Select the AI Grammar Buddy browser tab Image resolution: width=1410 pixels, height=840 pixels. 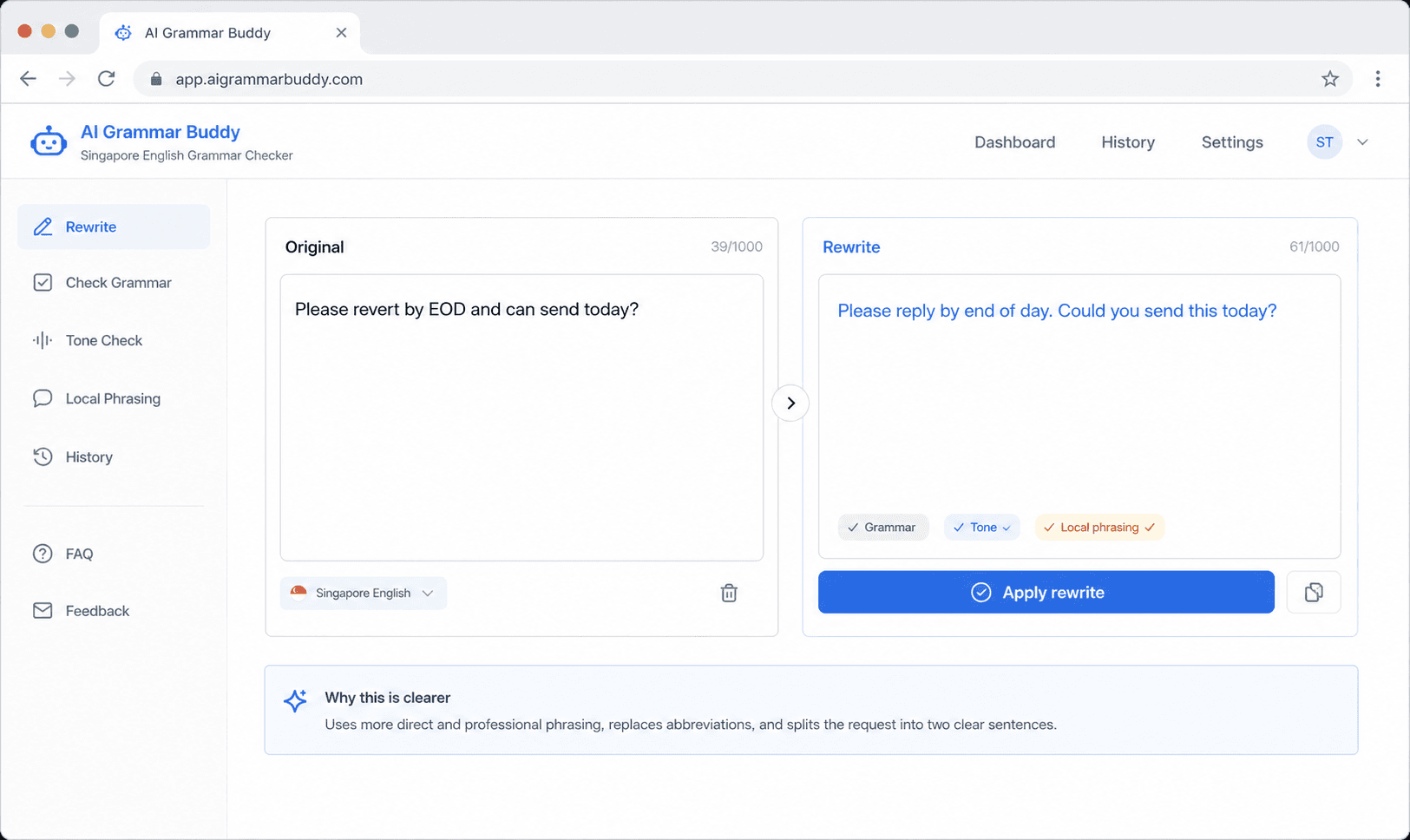click(x=230, y=33)
